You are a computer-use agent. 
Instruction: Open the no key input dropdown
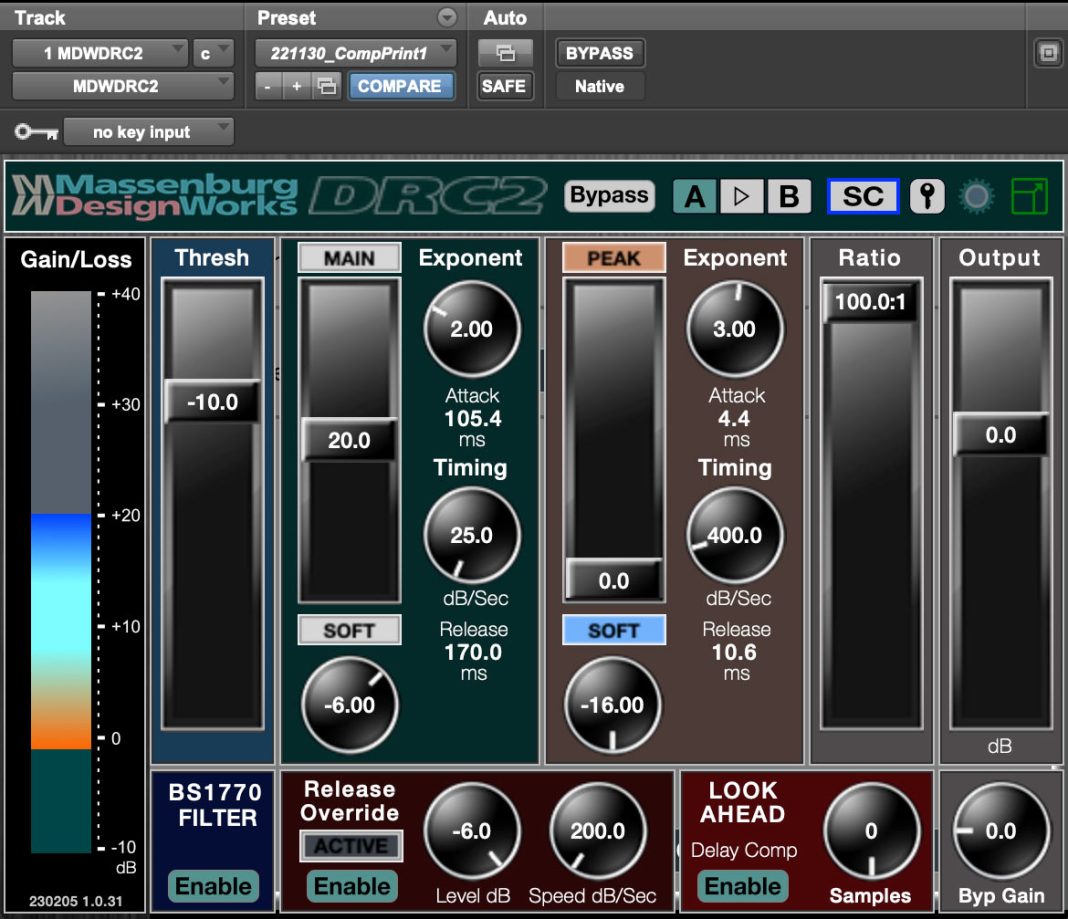click(148, 131)
